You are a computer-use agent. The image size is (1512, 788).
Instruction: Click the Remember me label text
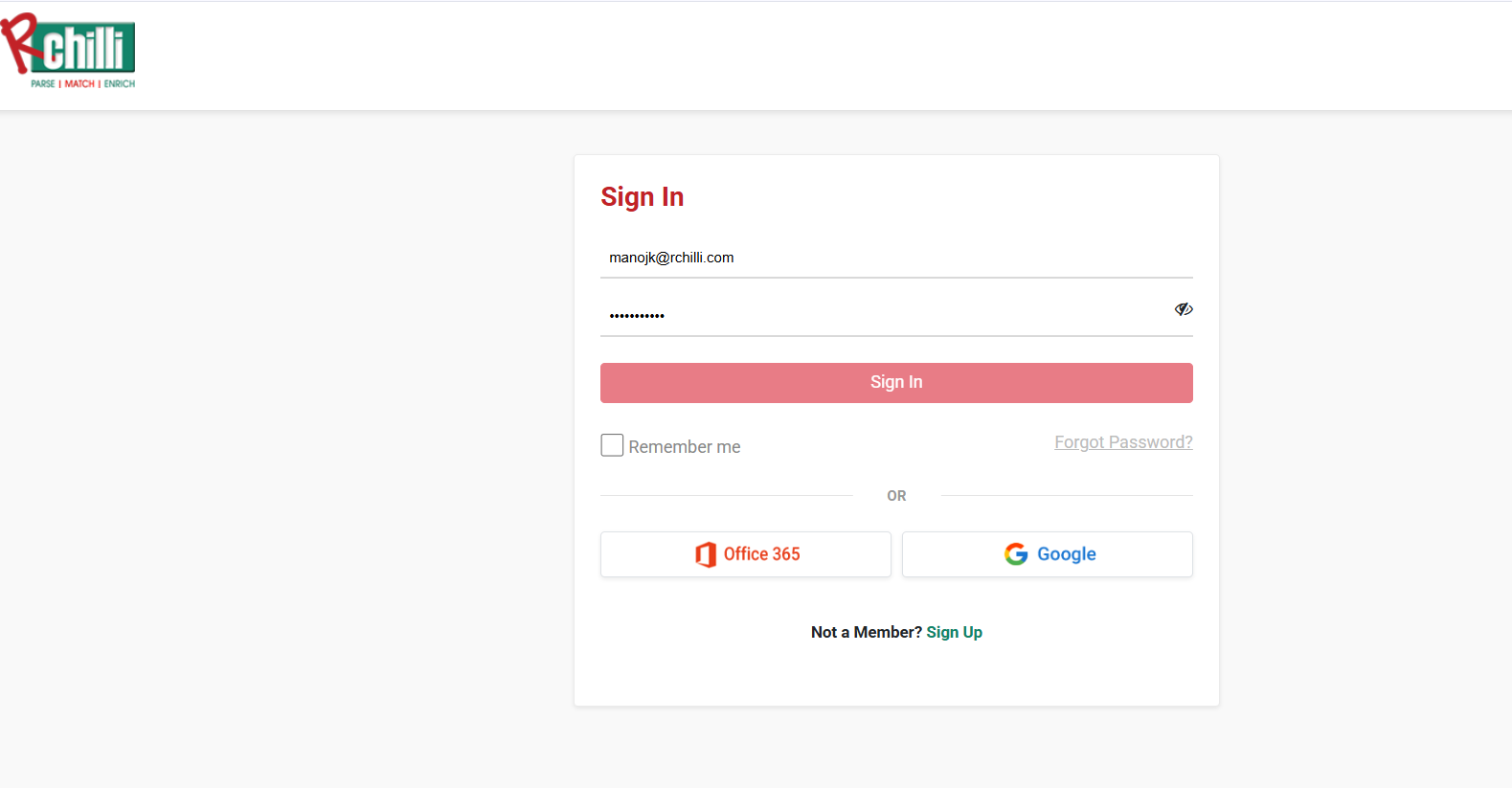(x=685, y=447)
